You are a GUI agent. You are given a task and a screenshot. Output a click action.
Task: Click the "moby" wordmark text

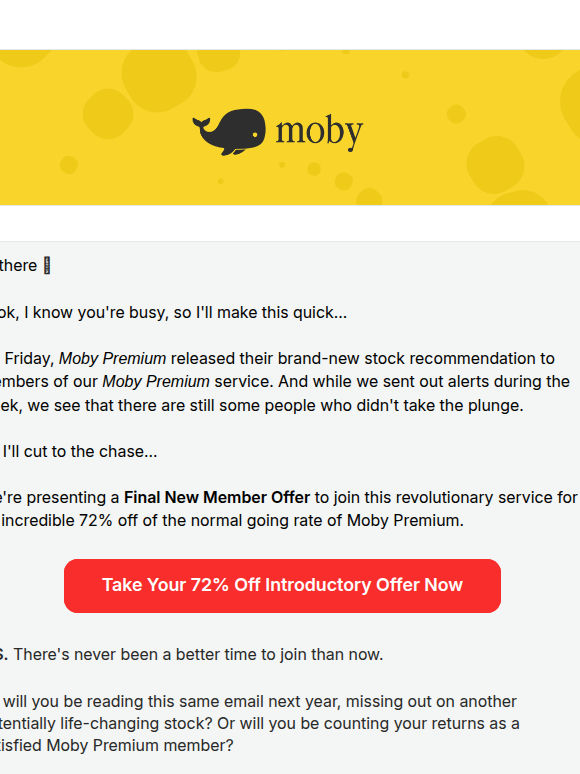tap(319, 132)
